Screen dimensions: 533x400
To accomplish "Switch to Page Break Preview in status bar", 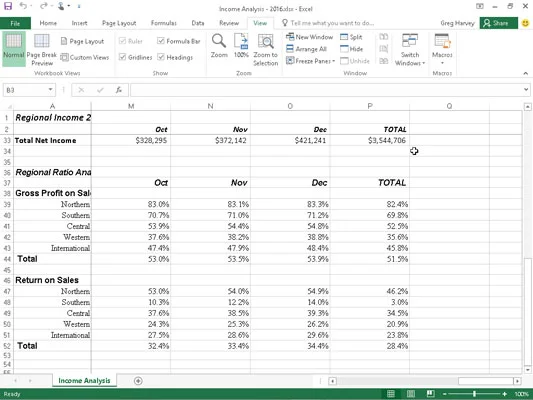I will [x=430, y=394].
